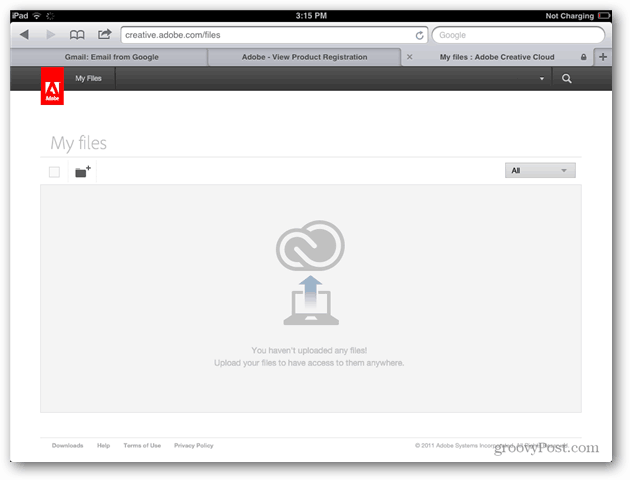630x480 pixels.
Task: Close the My files tab
Action: point(409,57)
